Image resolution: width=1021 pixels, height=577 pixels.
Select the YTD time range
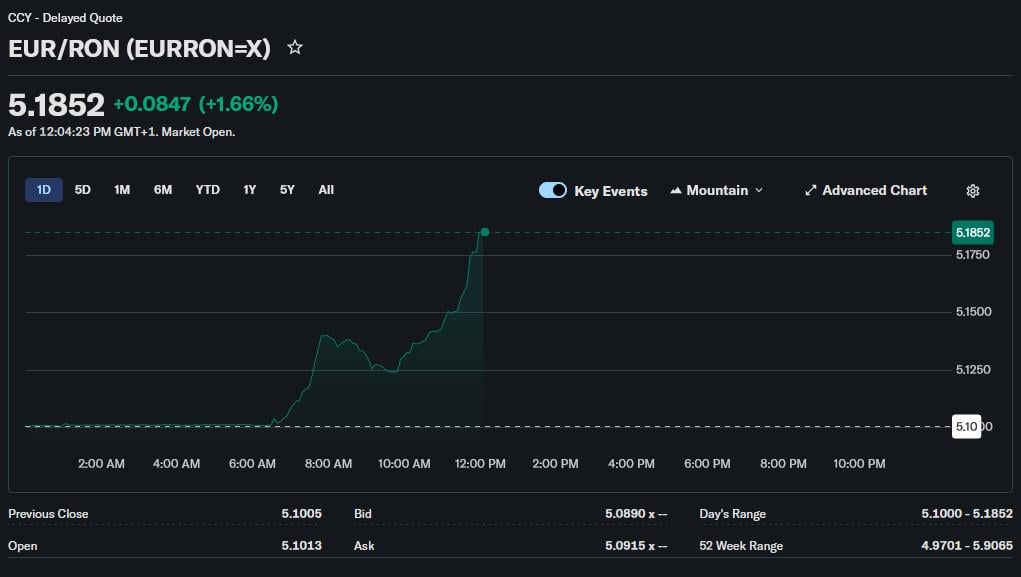208,190
